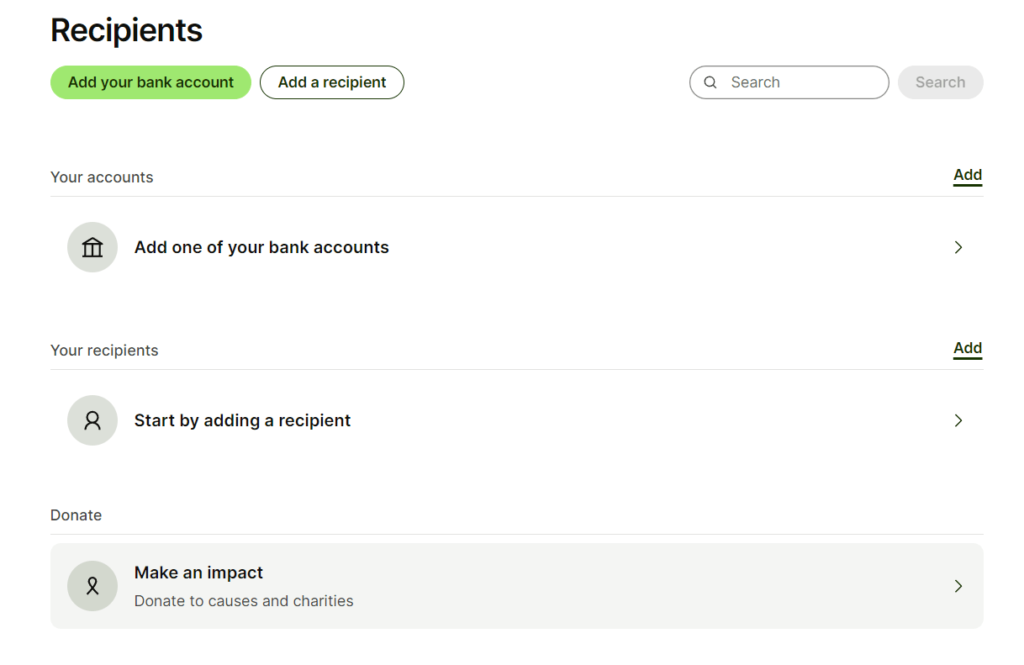Expand the bank accounts row chevron
Screen dimensions: 1024x665
tap(958, 247)
